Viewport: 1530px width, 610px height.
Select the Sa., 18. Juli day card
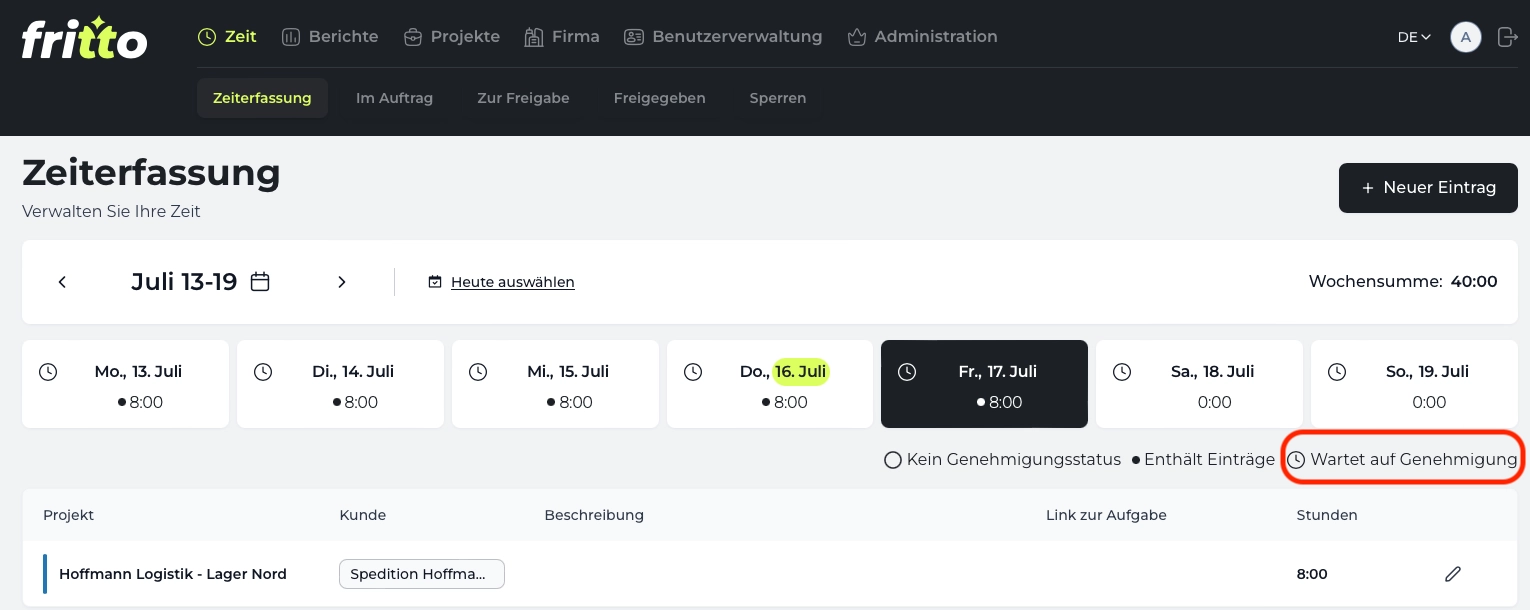coord(1199,384)
